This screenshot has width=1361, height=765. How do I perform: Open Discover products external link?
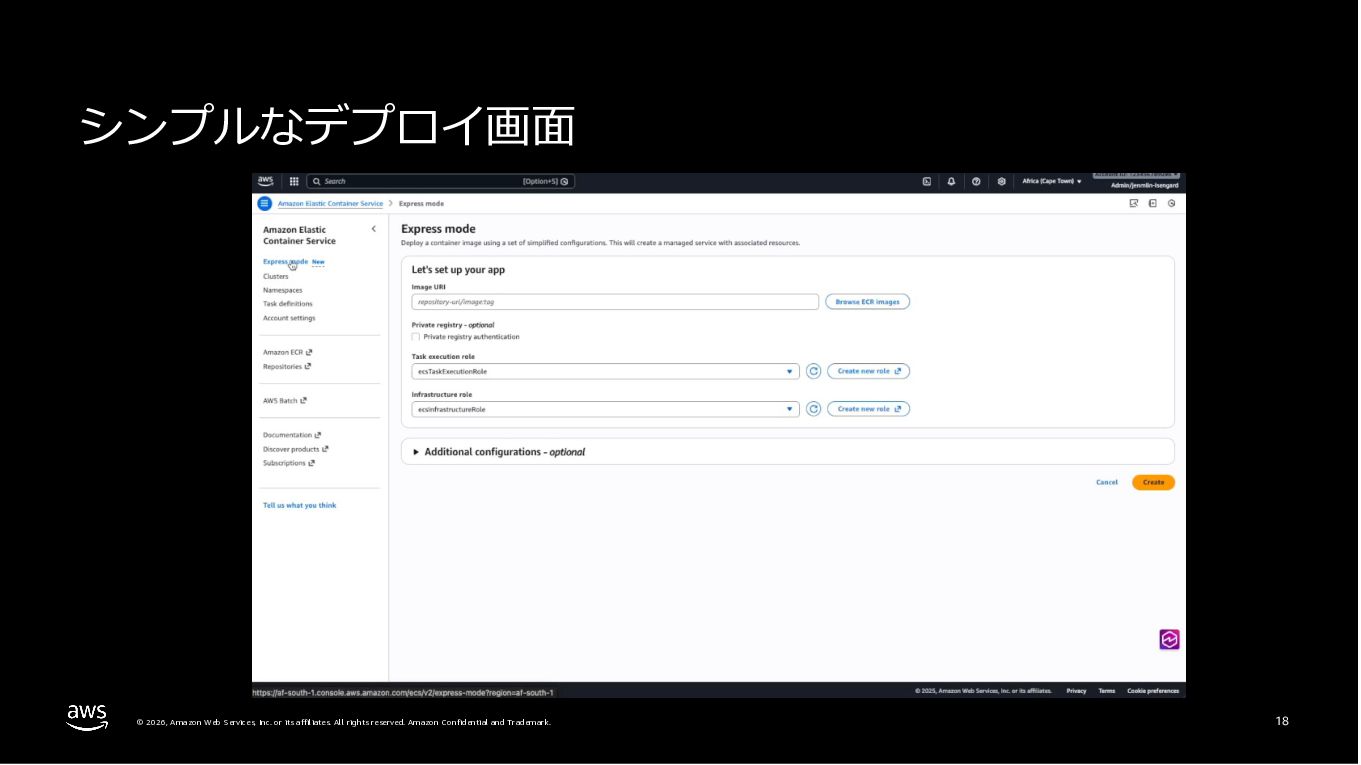tap(296, 449)
